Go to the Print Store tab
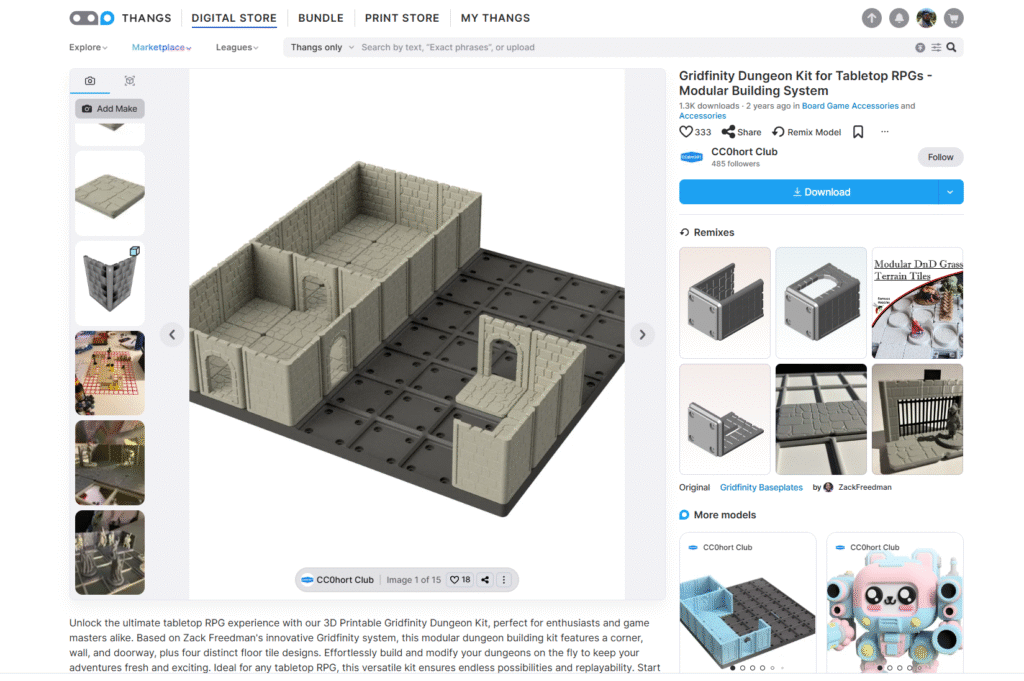 (401, 18)
